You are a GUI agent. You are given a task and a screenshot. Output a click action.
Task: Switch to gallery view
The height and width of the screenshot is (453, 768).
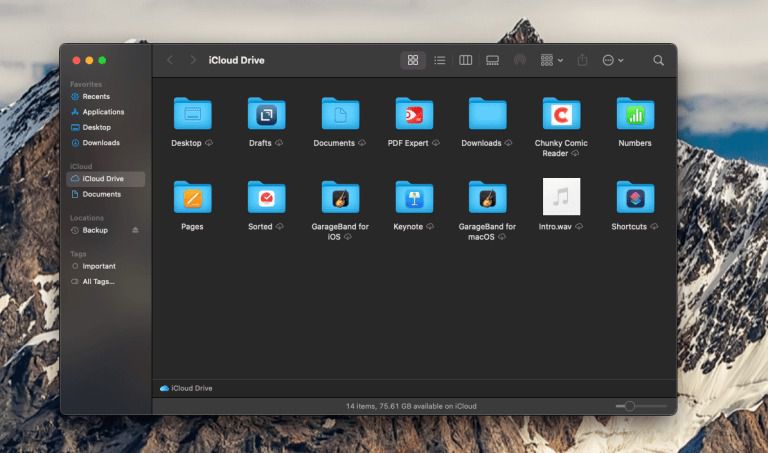(492, 60)
